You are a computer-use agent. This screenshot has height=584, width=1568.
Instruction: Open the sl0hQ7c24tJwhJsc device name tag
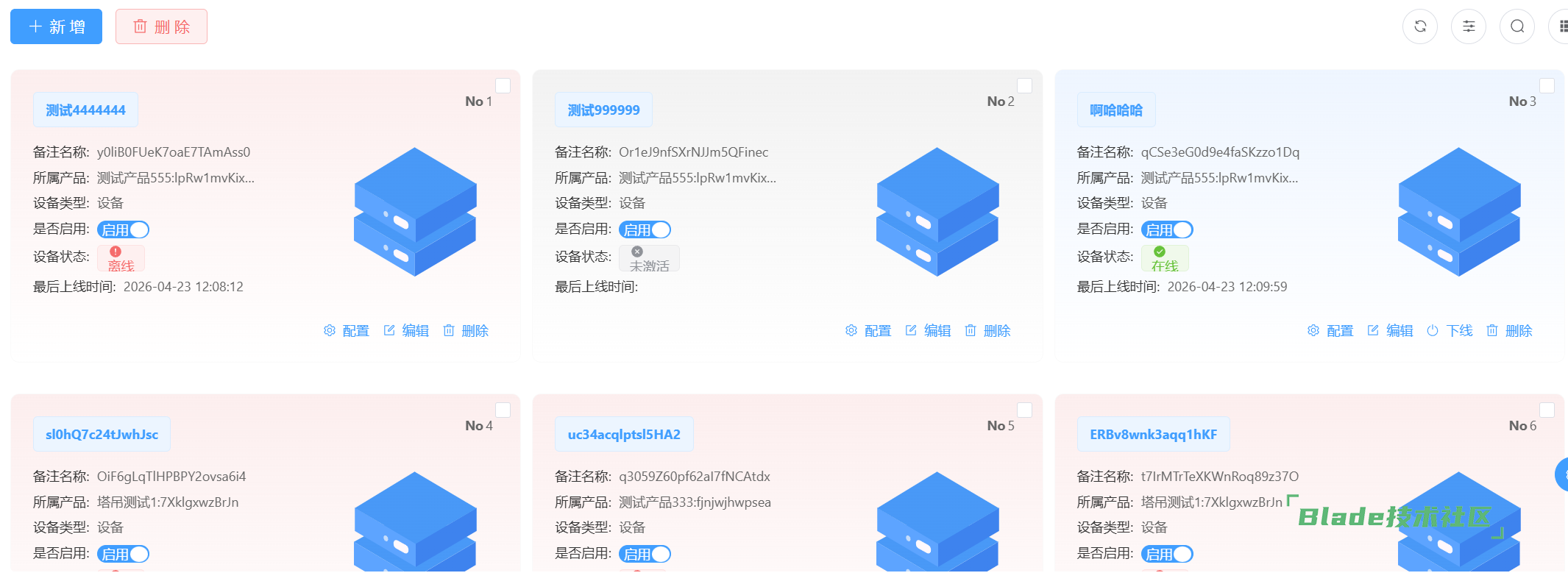[x=102, y=435]
